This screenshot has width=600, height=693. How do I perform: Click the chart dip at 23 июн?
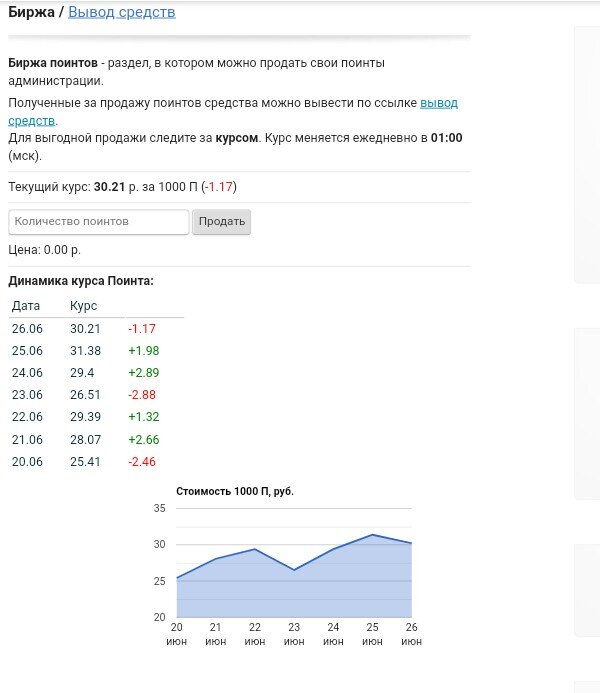coord(294,570)
